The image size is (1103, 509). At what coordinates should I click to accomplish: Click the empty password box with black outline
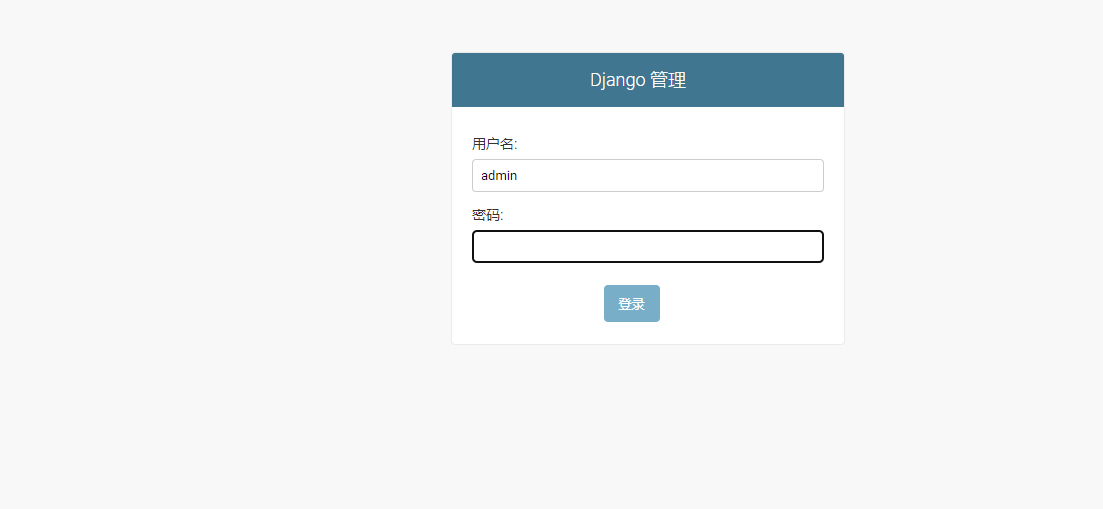[x=648, y=247]
